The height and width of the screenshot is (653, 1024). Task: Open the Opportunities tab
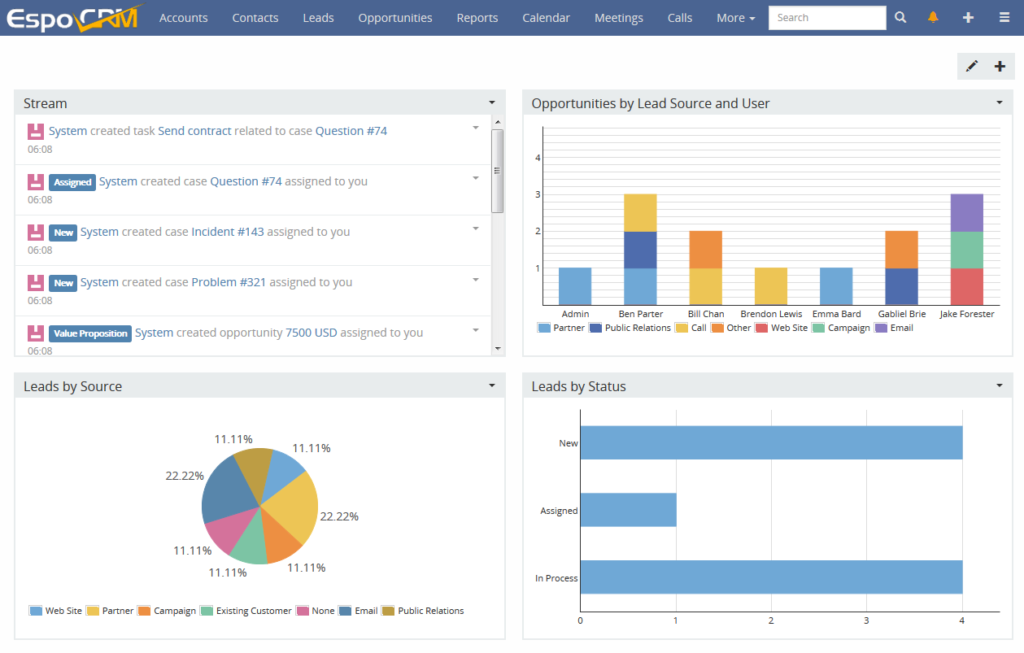[395, 18]
